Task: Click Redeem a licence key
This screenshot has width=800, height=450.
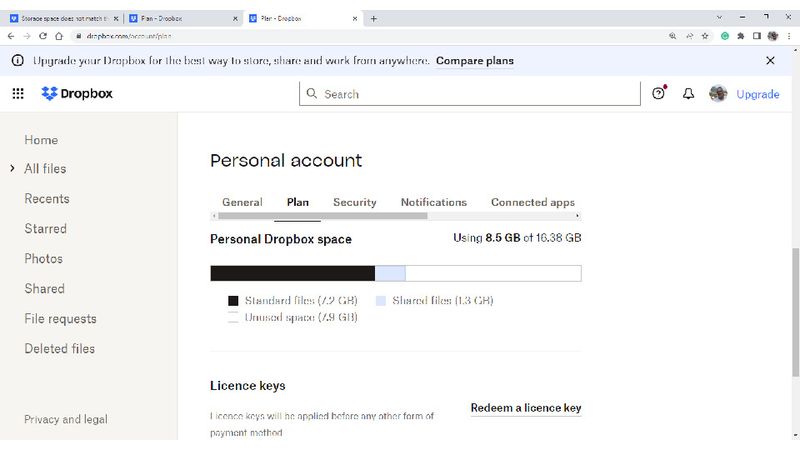Action: [x=526, y=408]
